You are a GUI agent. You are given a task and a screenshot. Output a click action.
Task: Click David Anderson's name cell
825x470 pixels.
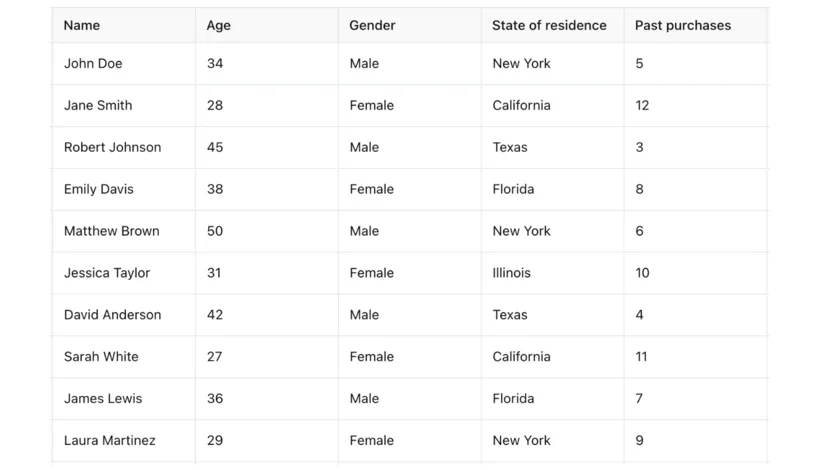[x=112, y=315]
